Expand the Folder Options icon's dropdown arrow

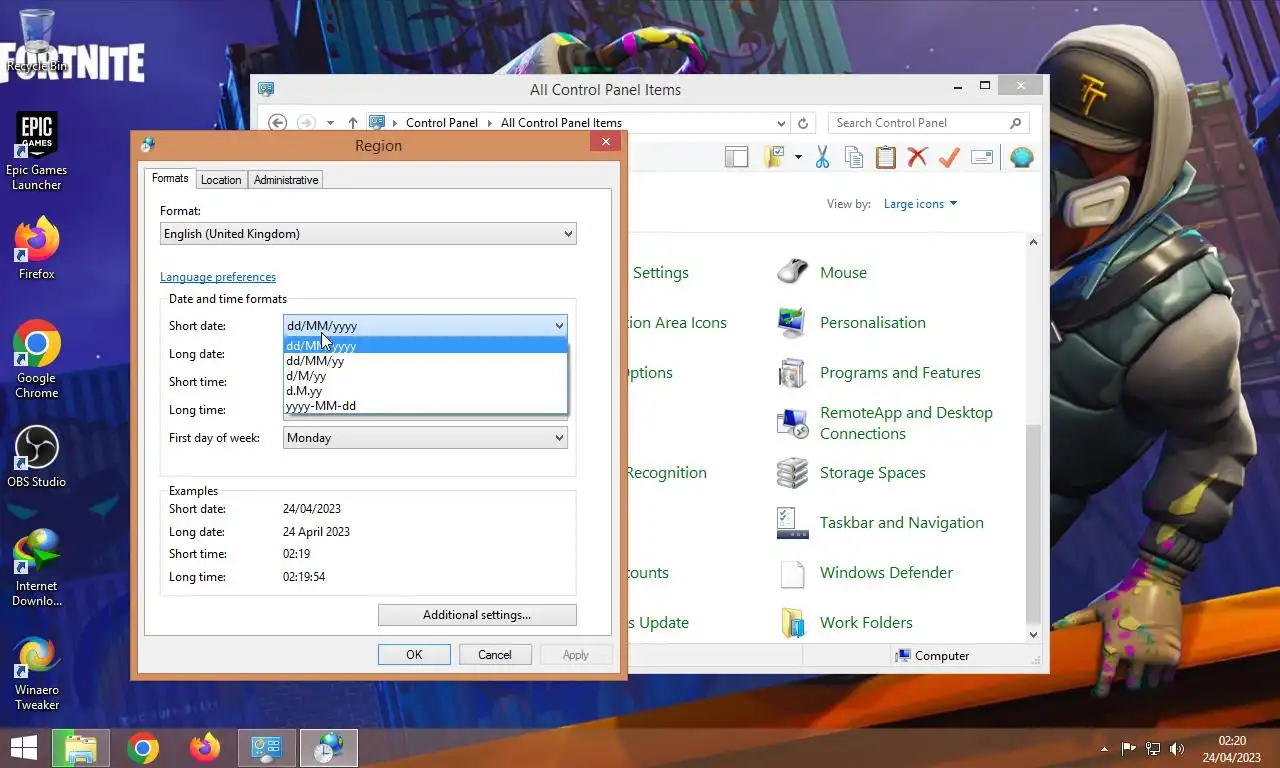point(798,157)
